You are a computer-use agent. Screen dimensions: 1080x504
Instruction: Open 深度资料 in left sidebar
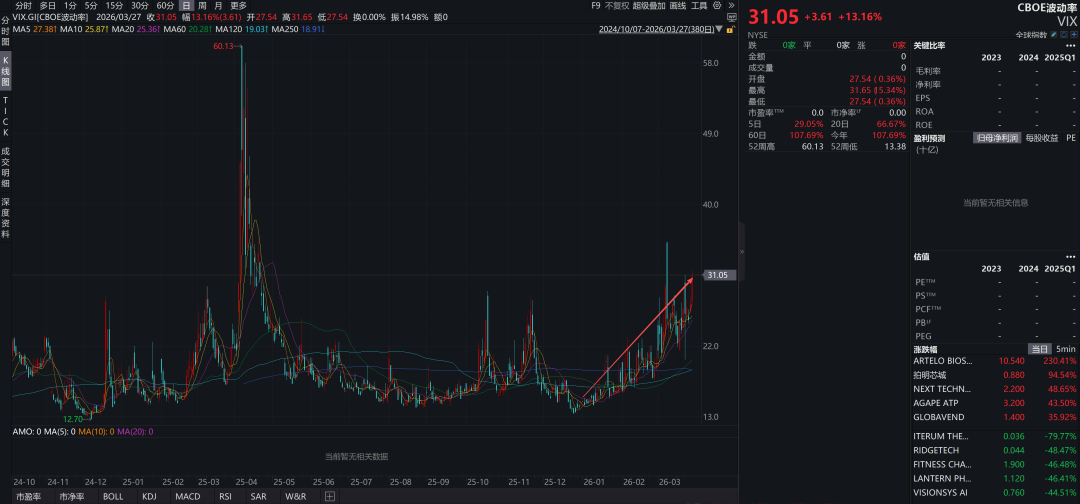[6, 218]
